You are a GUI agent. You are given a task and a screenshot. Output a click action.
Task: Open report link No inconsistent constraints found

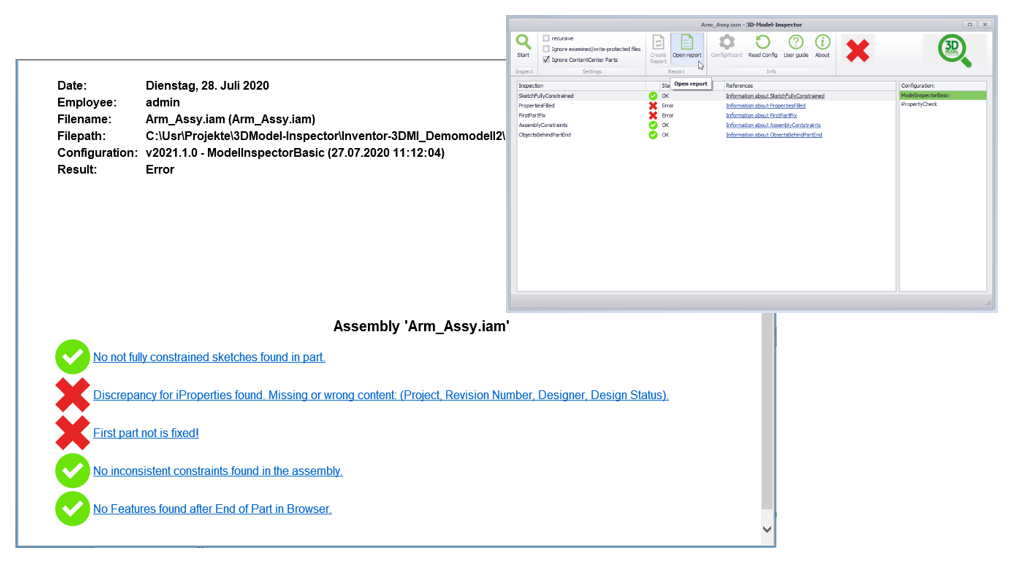pyautogui.click(x=218, y=471)
